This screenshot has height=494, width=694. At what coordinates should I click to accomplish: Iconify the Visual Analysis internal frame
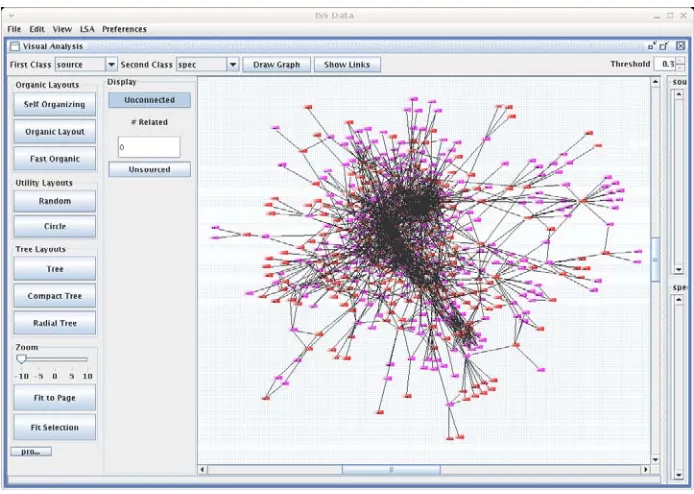coord(652,46)
